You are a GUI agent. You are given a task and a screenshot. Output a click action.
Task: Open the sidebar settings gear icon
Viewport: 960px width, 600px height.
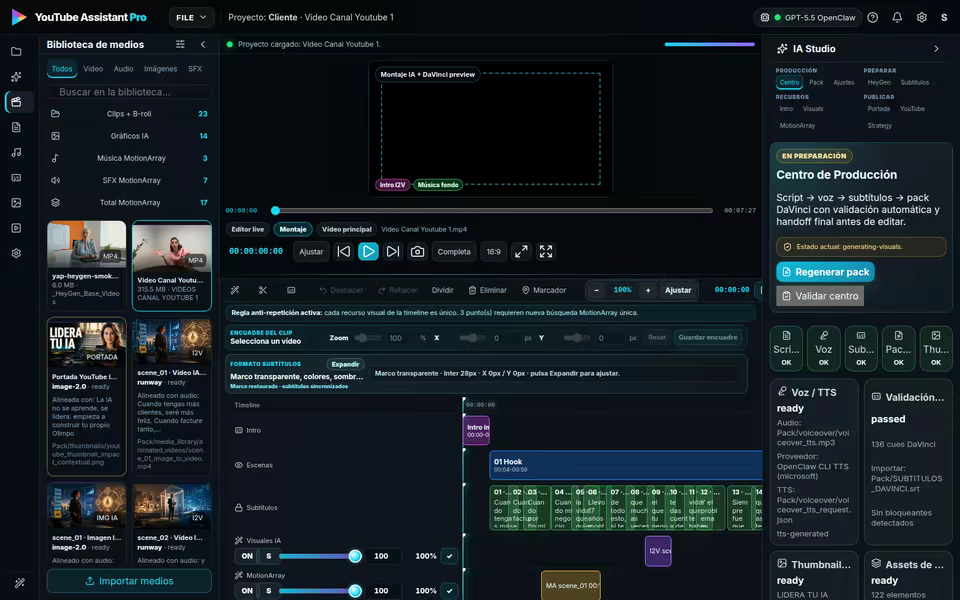coord(17,253)
